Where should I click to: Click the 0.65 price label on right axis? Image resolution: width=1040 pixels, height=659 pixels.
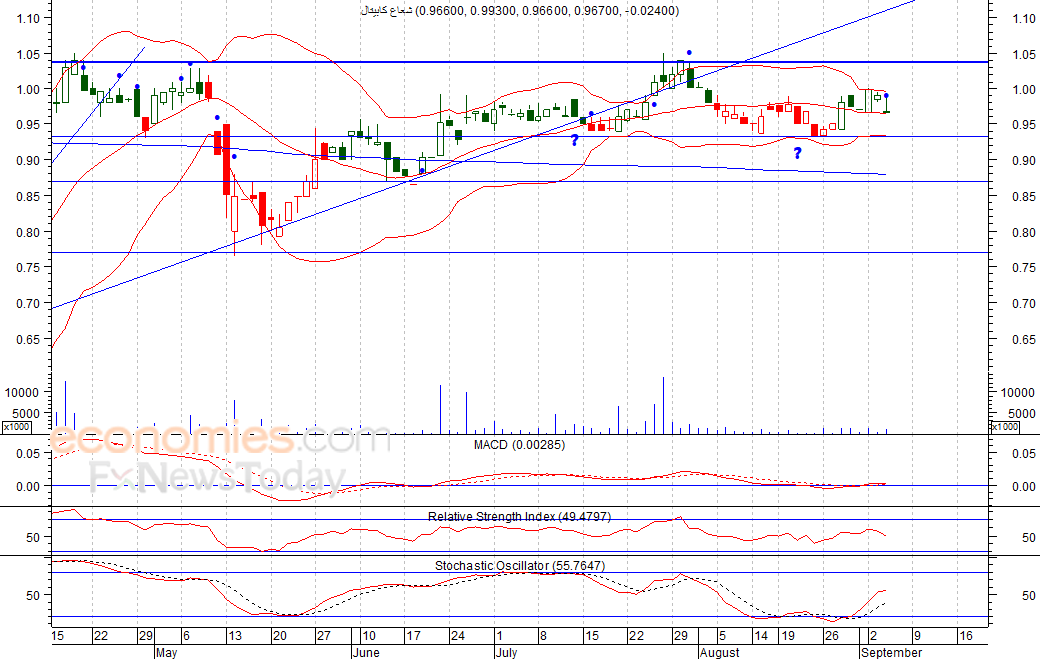click(1024, 339)
